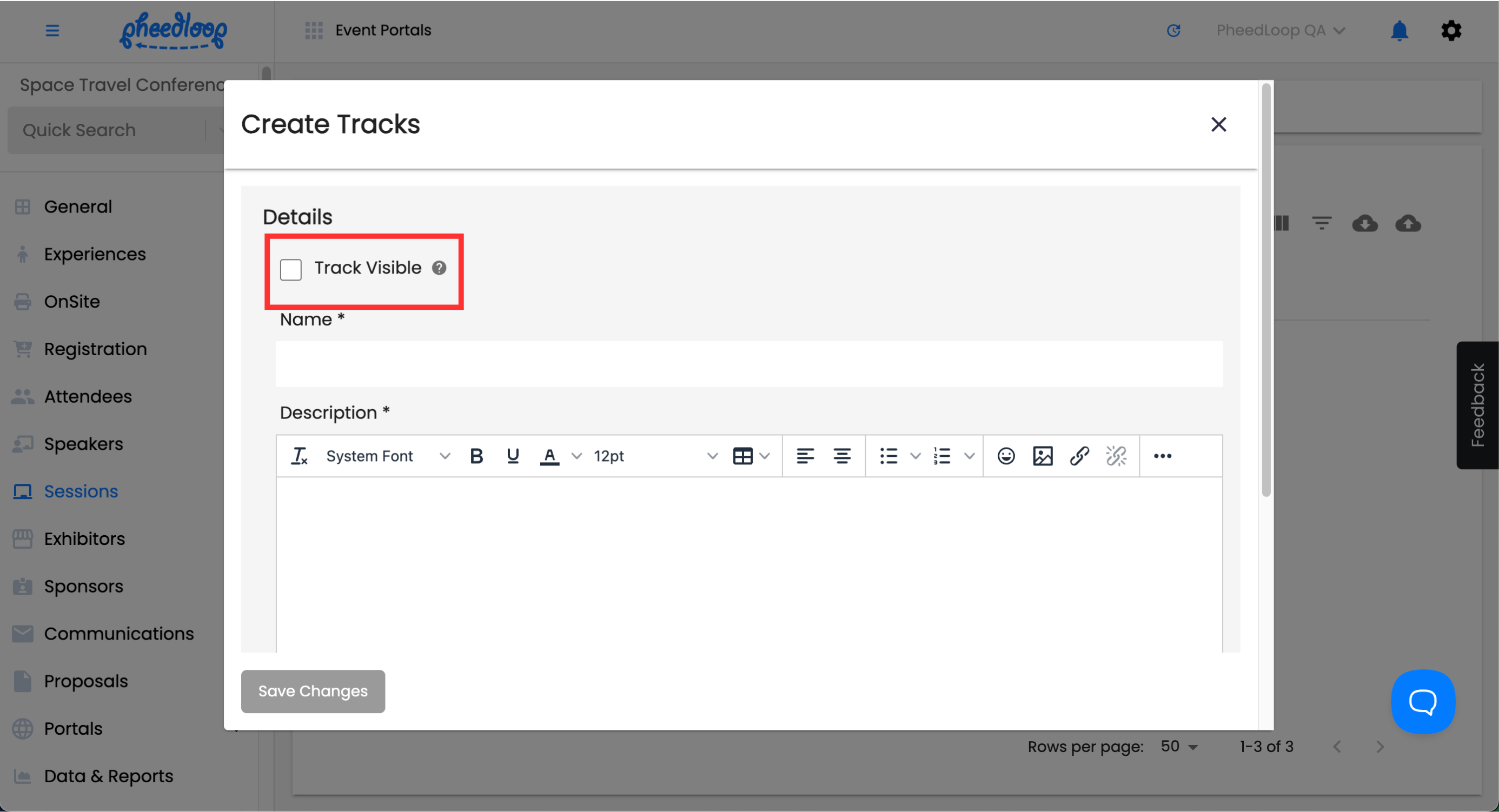Screen dimensions: 1499x812
Task: Insert an emoji via smiley icon
Action: click(1005, 456)
